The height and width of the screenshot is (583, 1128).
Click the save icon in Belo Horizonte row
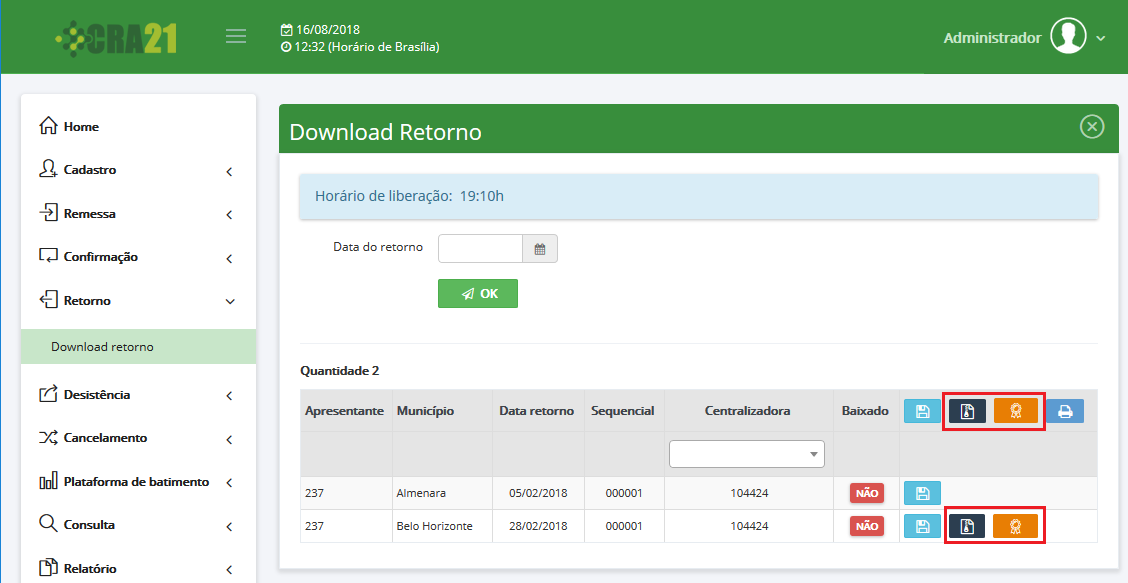(x=922, y=526)
